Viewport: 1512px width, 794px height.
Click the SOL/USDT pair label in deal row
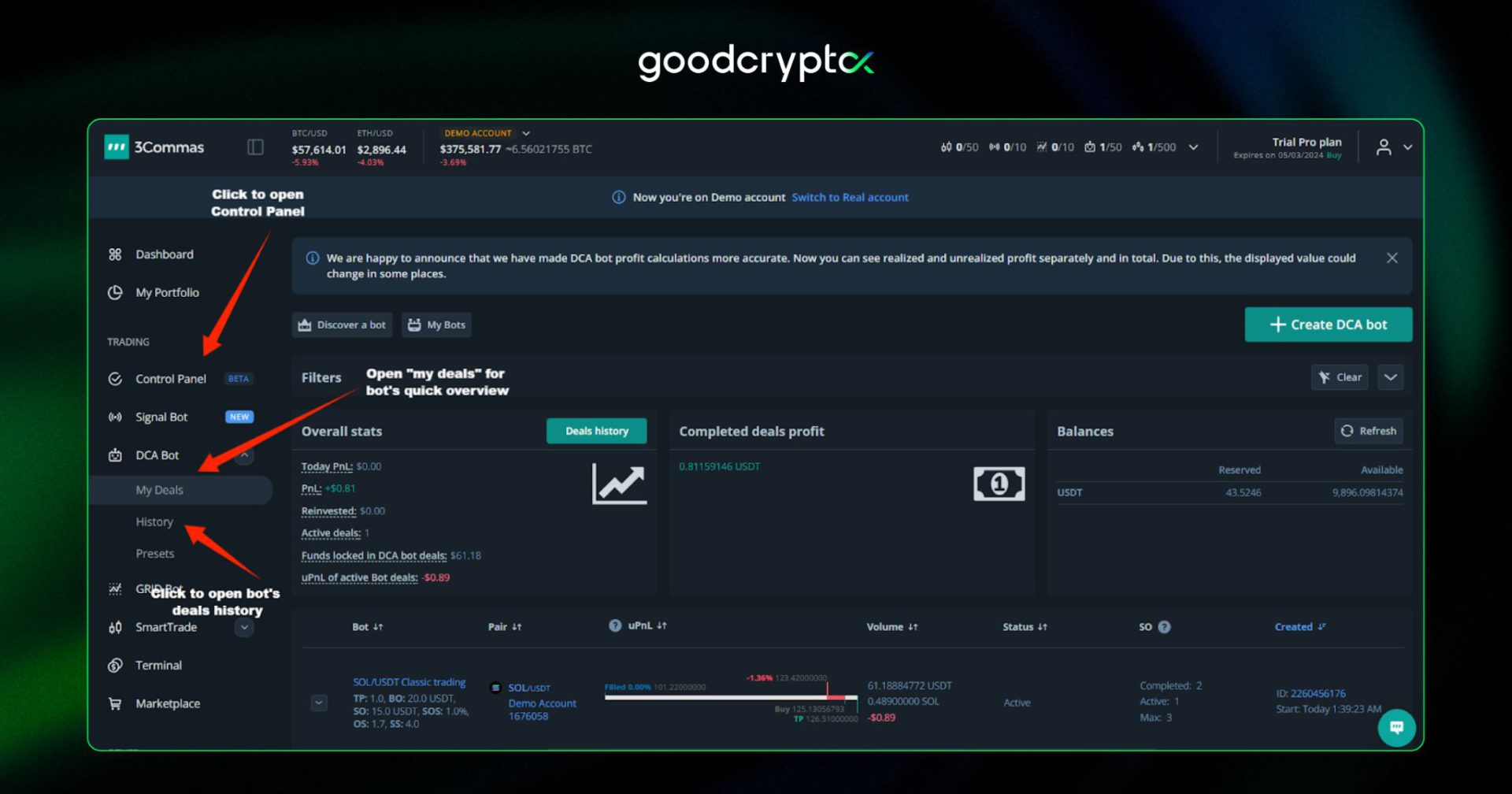[529, 688]
